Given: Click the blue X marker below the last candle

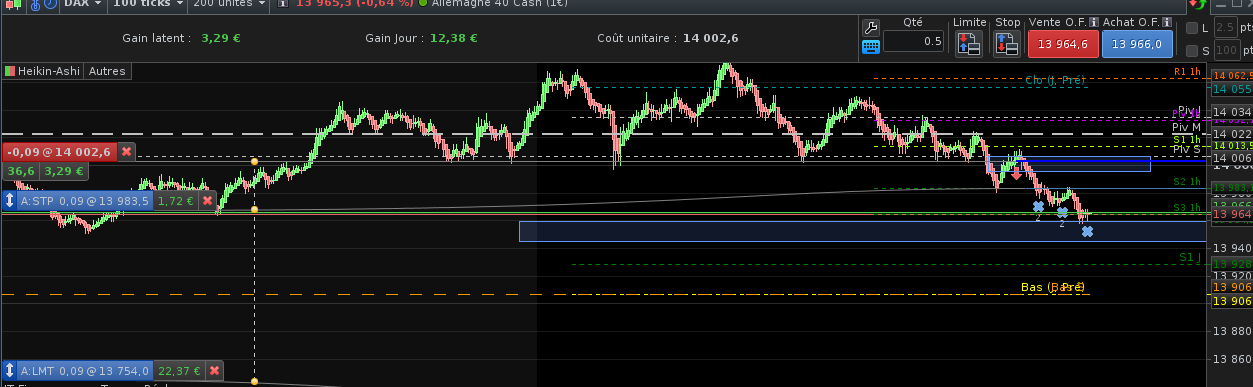Looking at the screenshot, I should pyautogui.click(x=1087, y=232).
